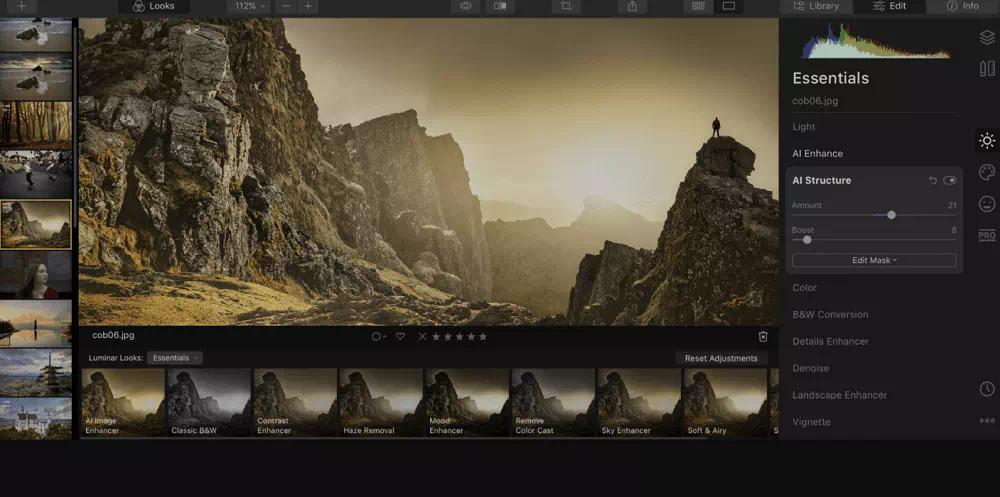Select the PRO tools icon
The image size is (1000, 497).
987,235
